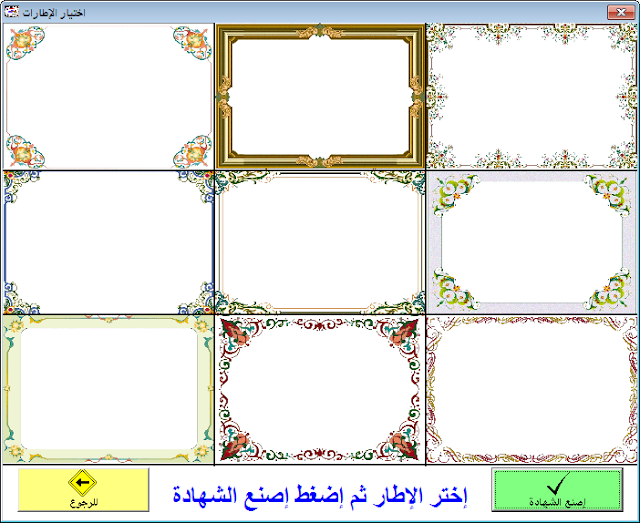Select the pale green rounded-corner frame
Viewport: 640px width, 523px height.
tap(108, 389)
